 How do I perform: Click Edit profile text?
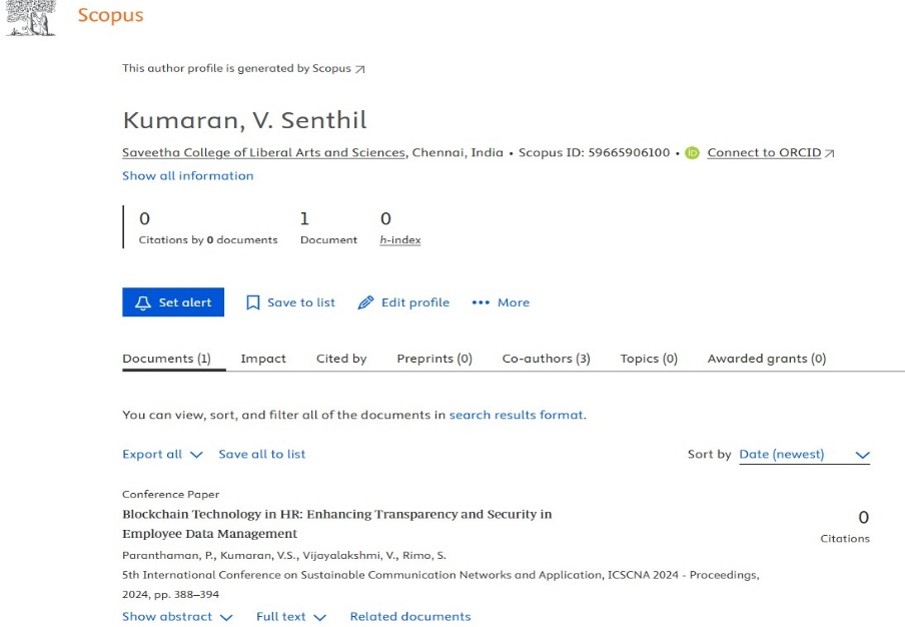[x=415, y=303]
